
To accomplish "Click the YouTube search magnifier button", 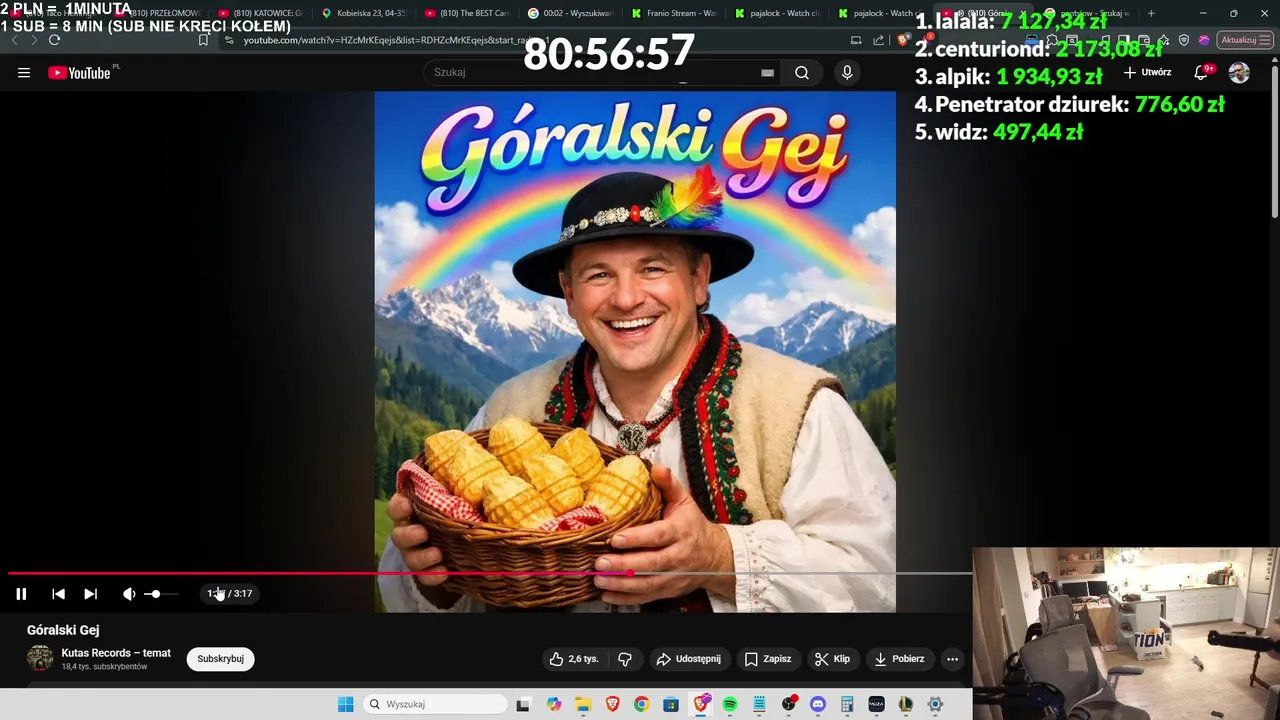I will tap(802, 73).
